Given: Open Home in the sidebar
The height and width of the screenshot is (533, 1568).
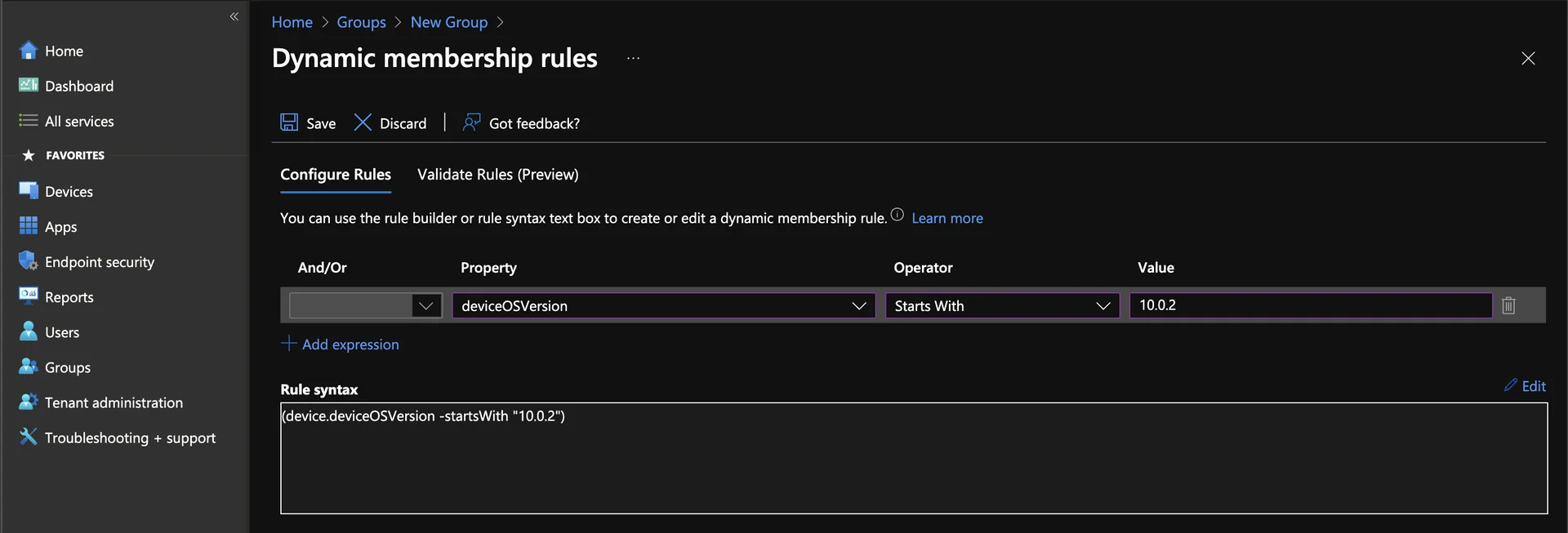Looking at the screenshot, I should click(x=65, y=51).
